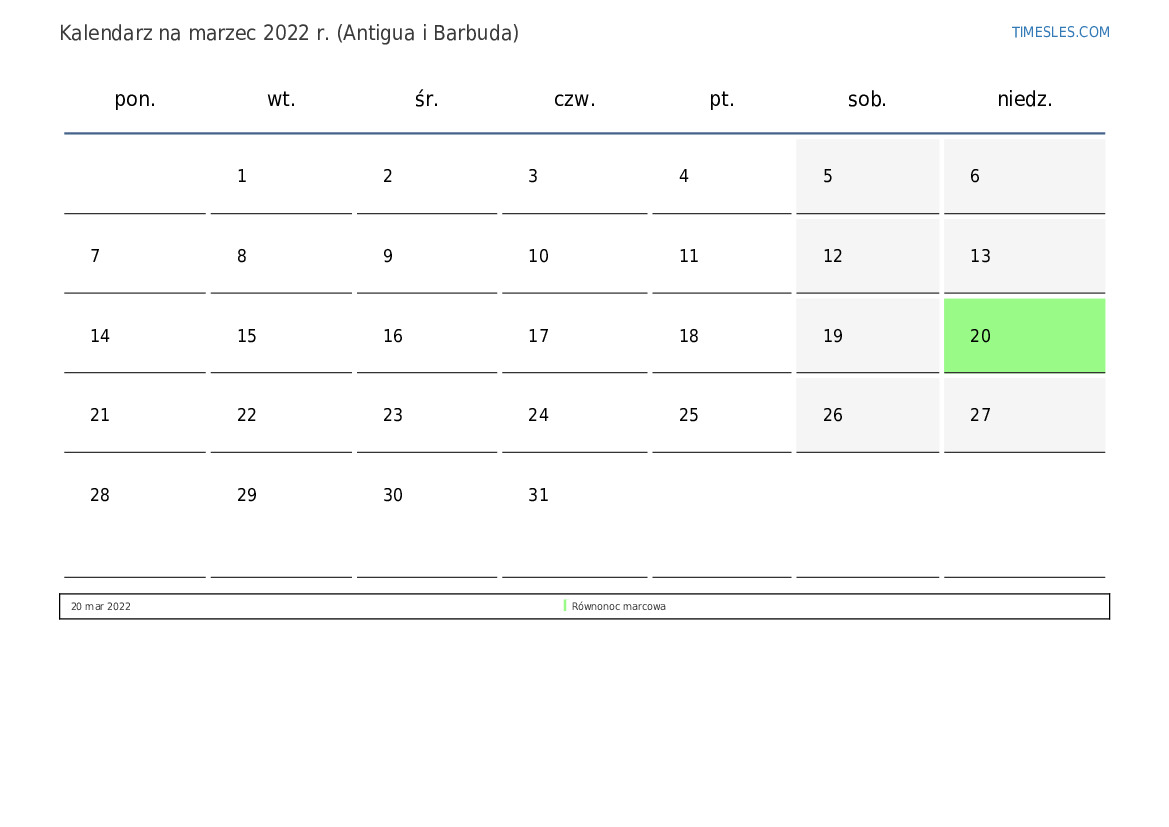This screenshot has height=827, width=1169.
Task: Click Saturday March 26 cell
Action: [867, 415]
